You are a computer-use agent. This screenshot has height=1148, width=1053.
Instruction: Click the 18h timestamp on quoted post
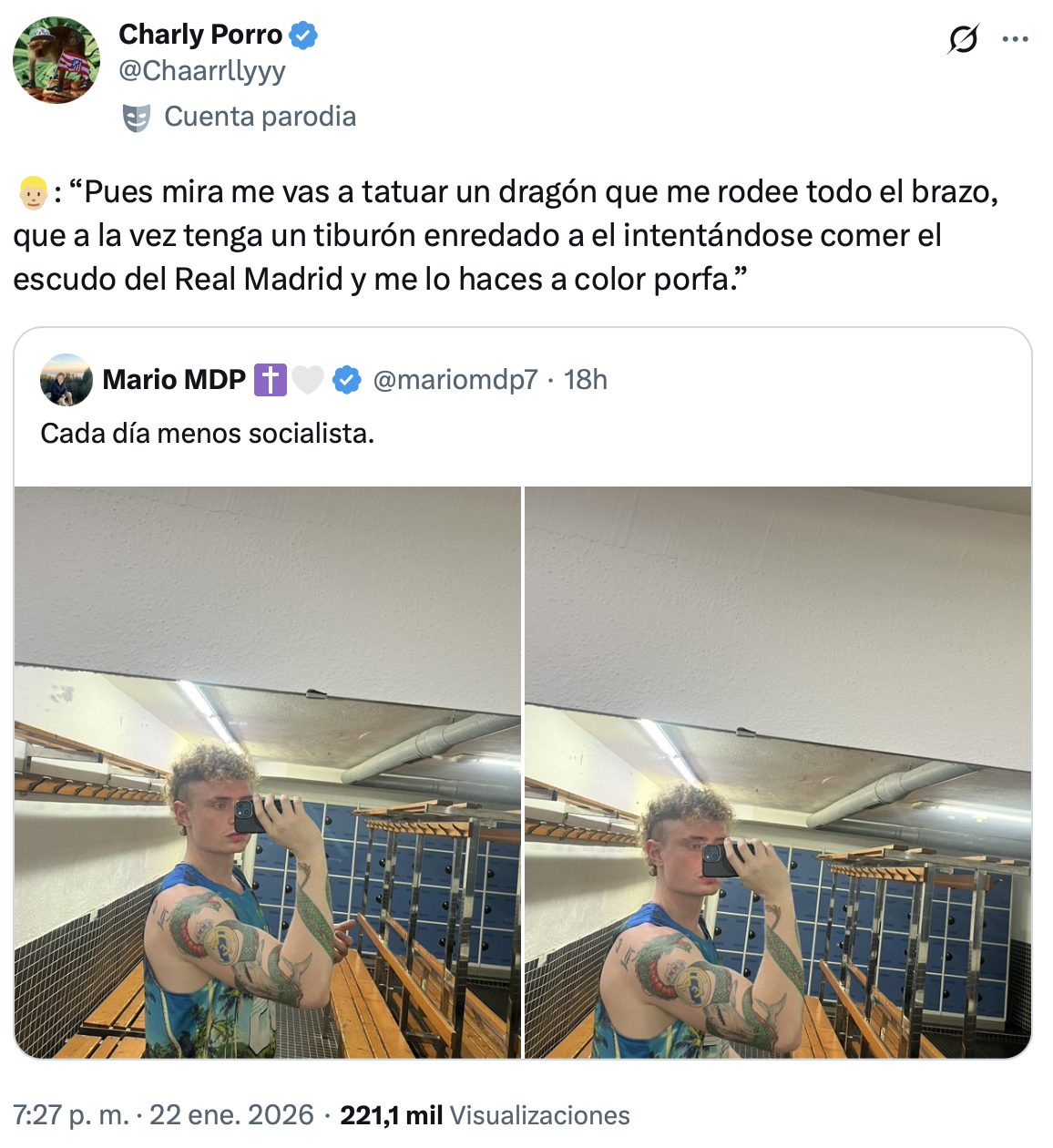(585, 379)
